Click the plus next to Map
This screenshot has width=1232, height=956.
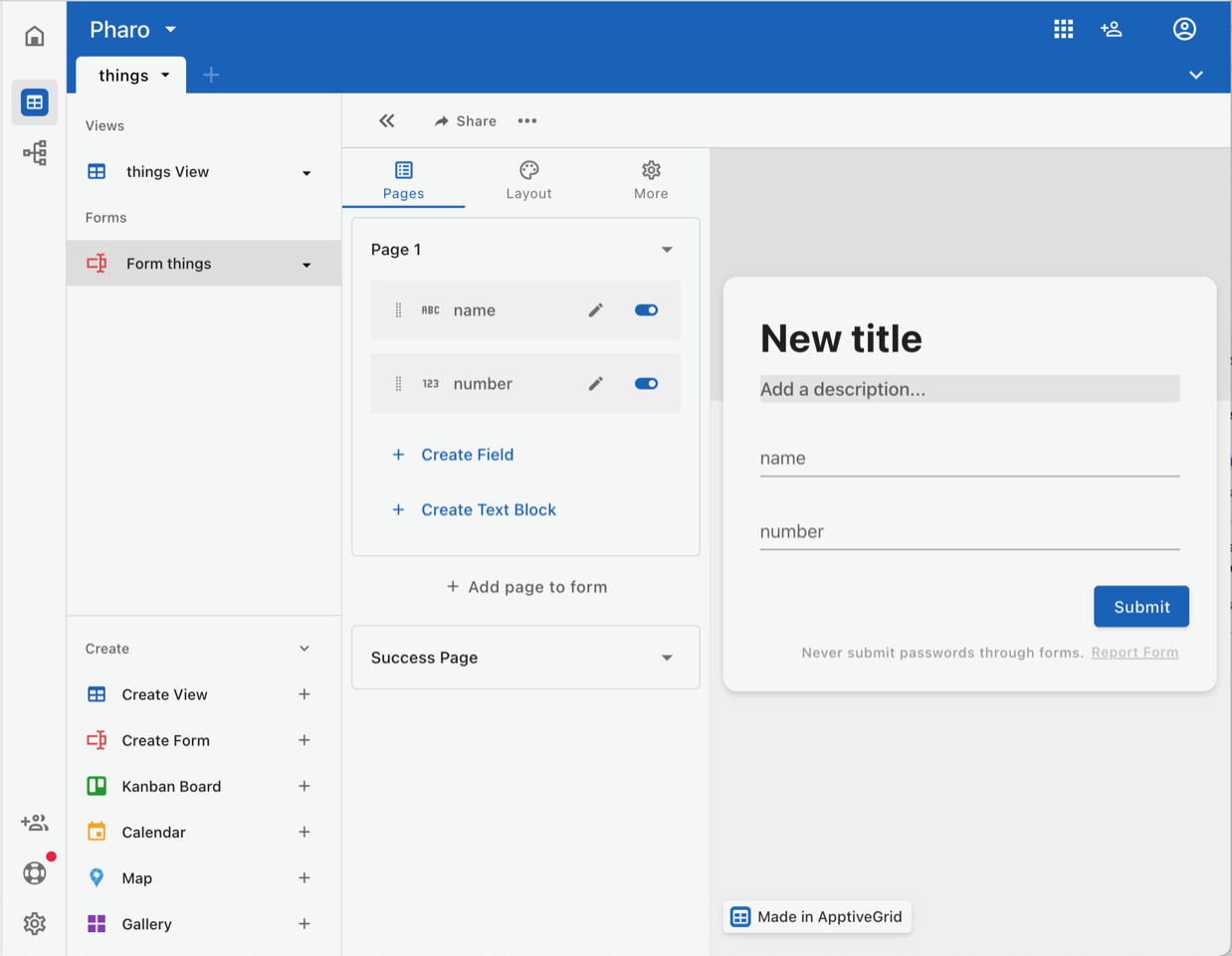[x=305, y=877]
